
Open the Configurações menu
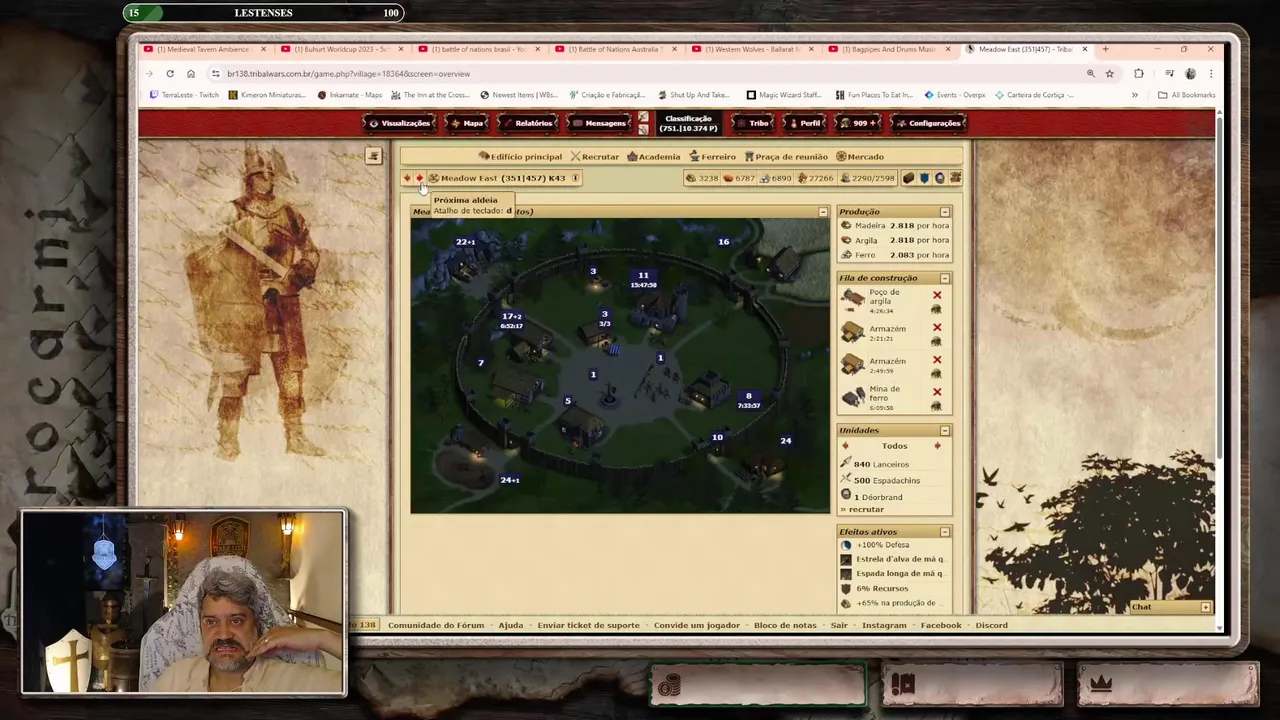pyautogui.click(x=928, y=123)
